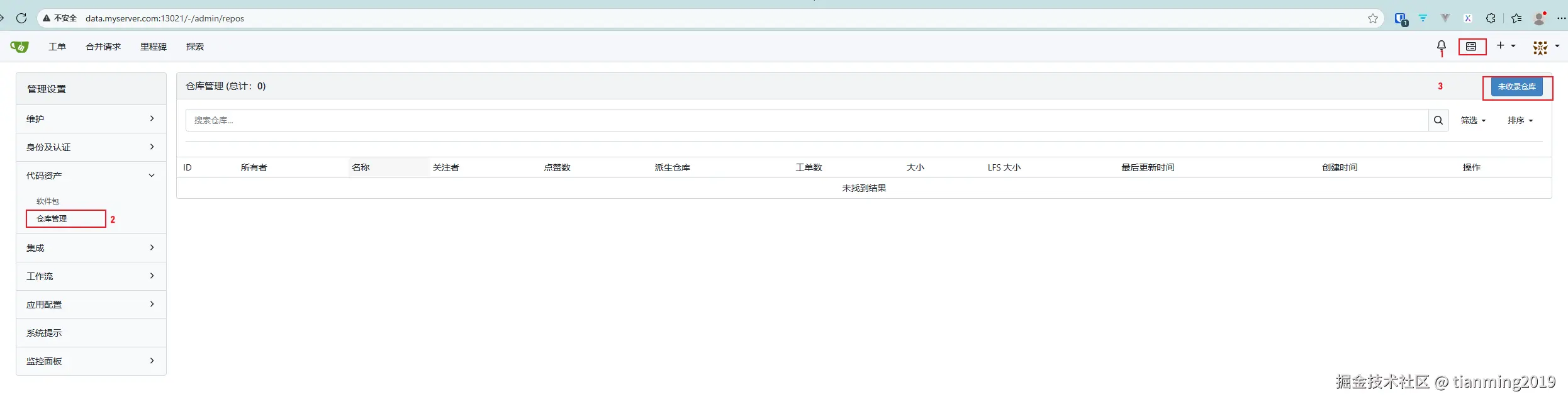The image size is (1568, 404).
Task: Click the funnel-shaped extension icon
Action: pyautogui.click(x=1423, y=18)
